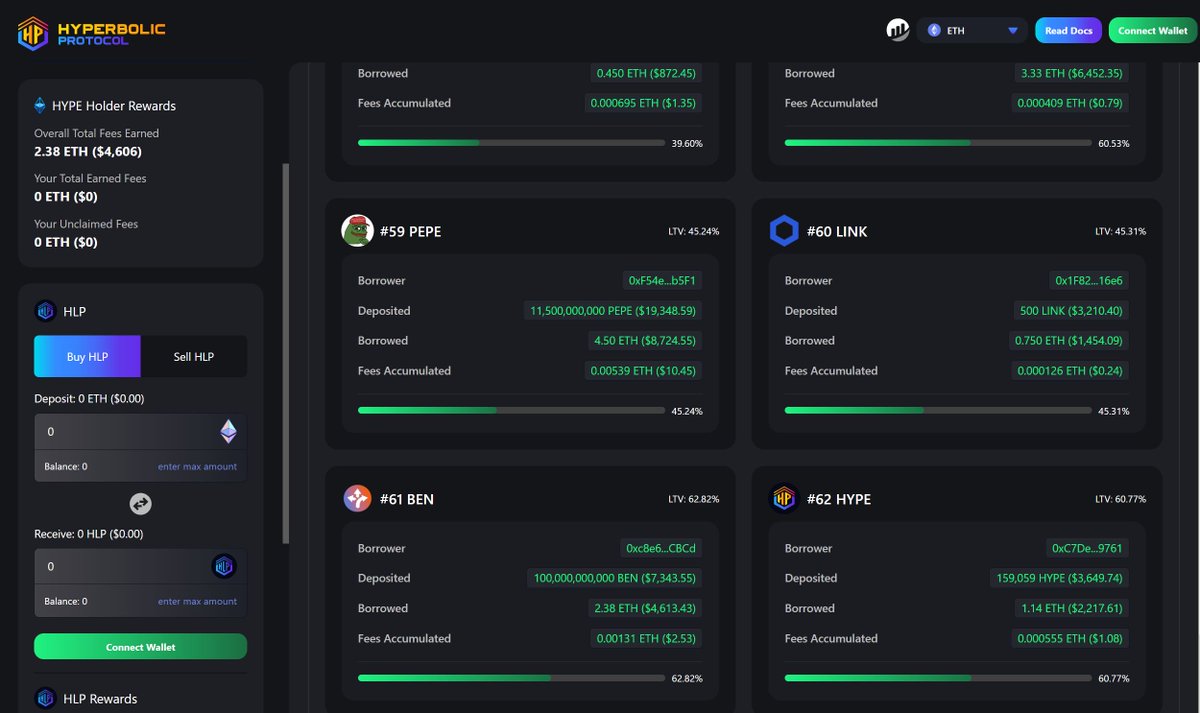Click deposited value 11,500,000,000 PEPE ($19,348.59)
Image resolution: width=1200 pixels, height=713 pixels.
612,311
